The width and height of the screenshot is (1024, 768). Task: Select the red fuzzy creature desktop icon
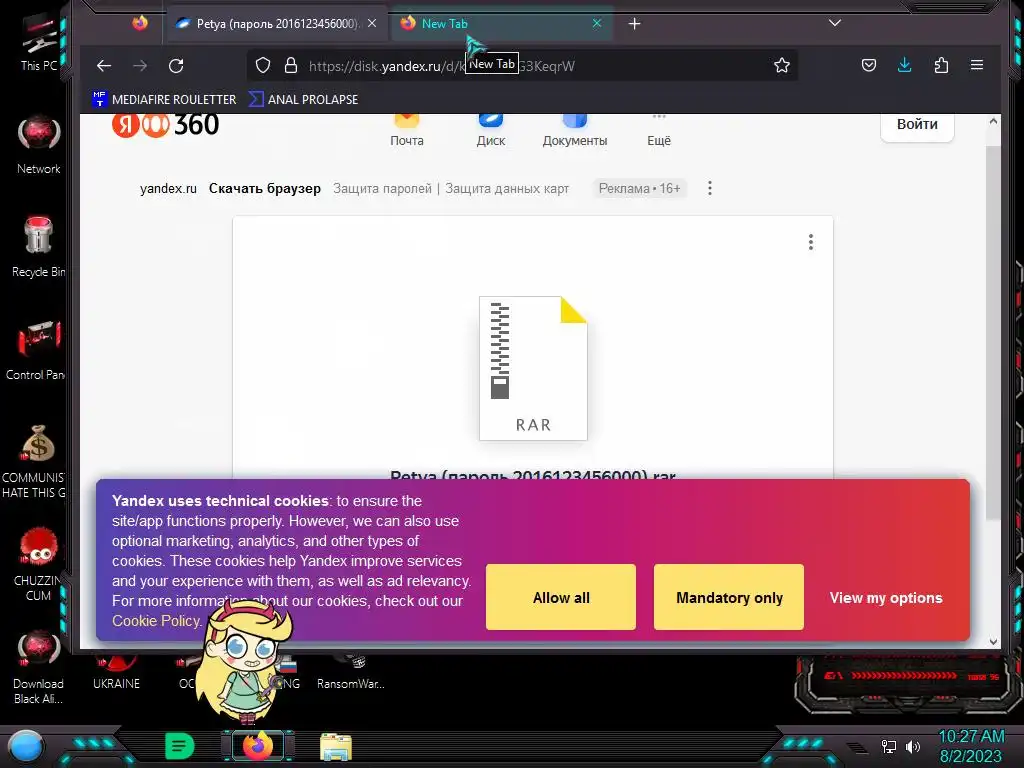coord(38,564)
